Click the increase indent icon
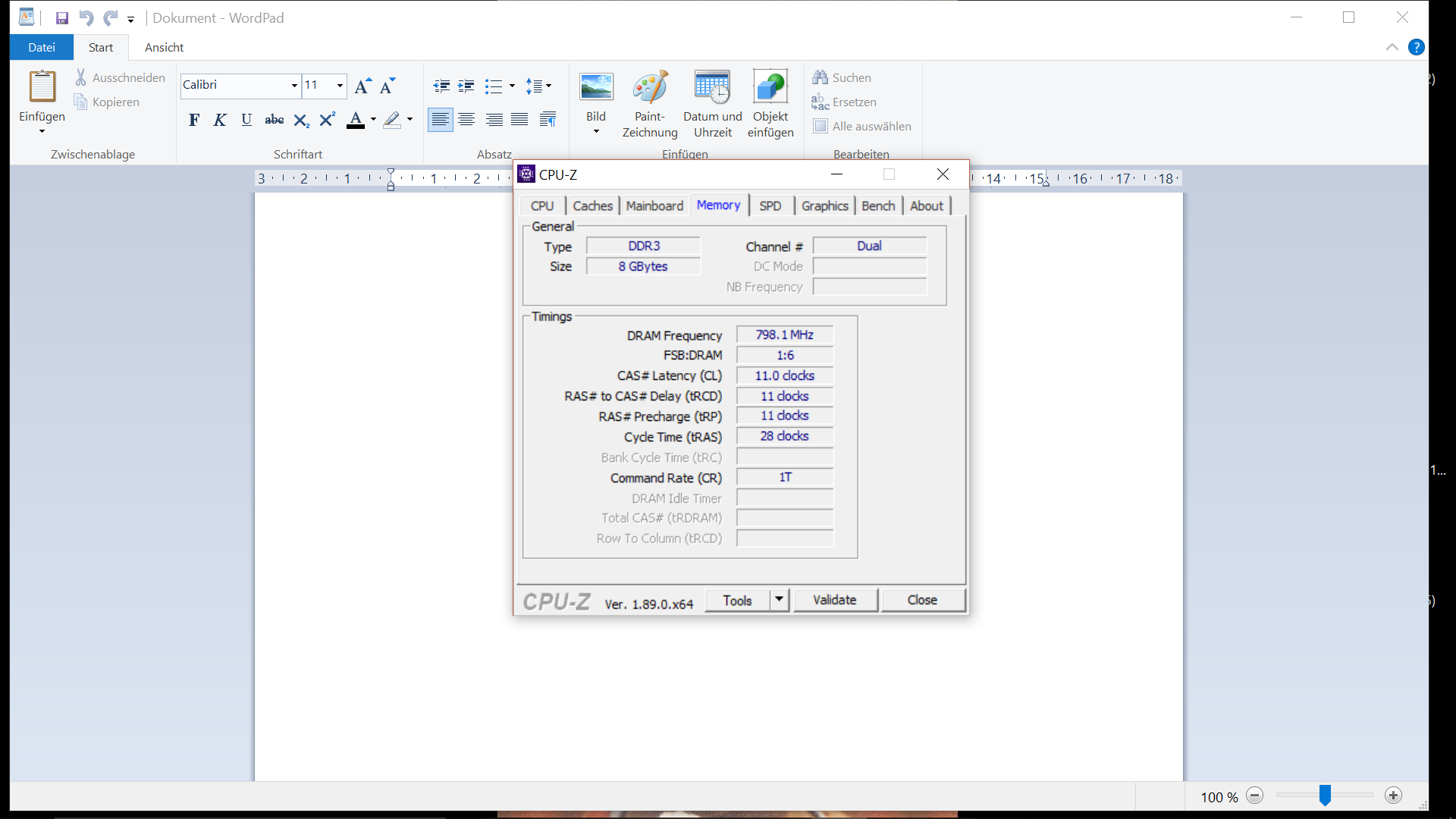1456x819 pixels. [466, 86]
